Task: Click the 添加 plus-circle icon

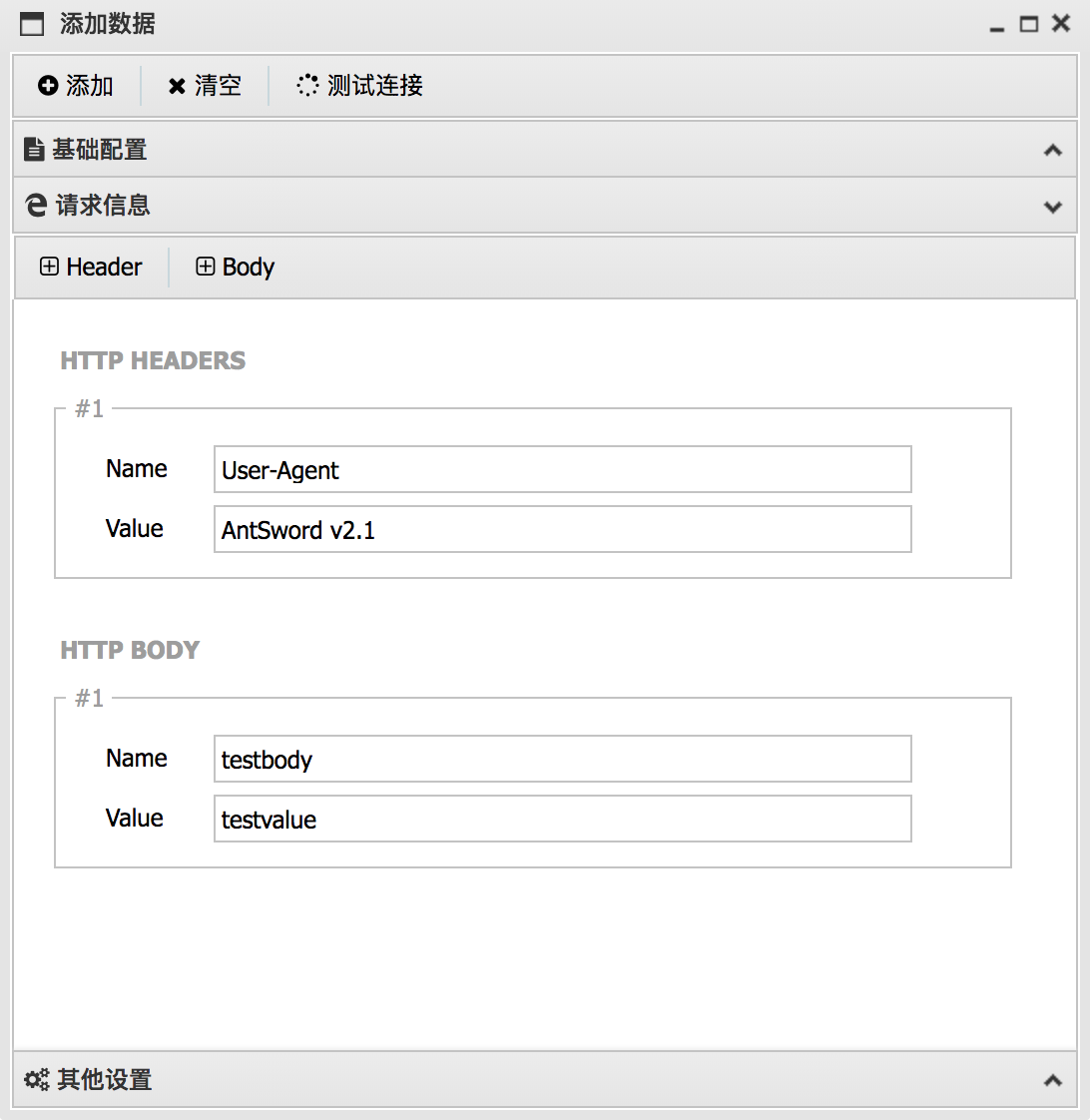Action: point(48,86)
